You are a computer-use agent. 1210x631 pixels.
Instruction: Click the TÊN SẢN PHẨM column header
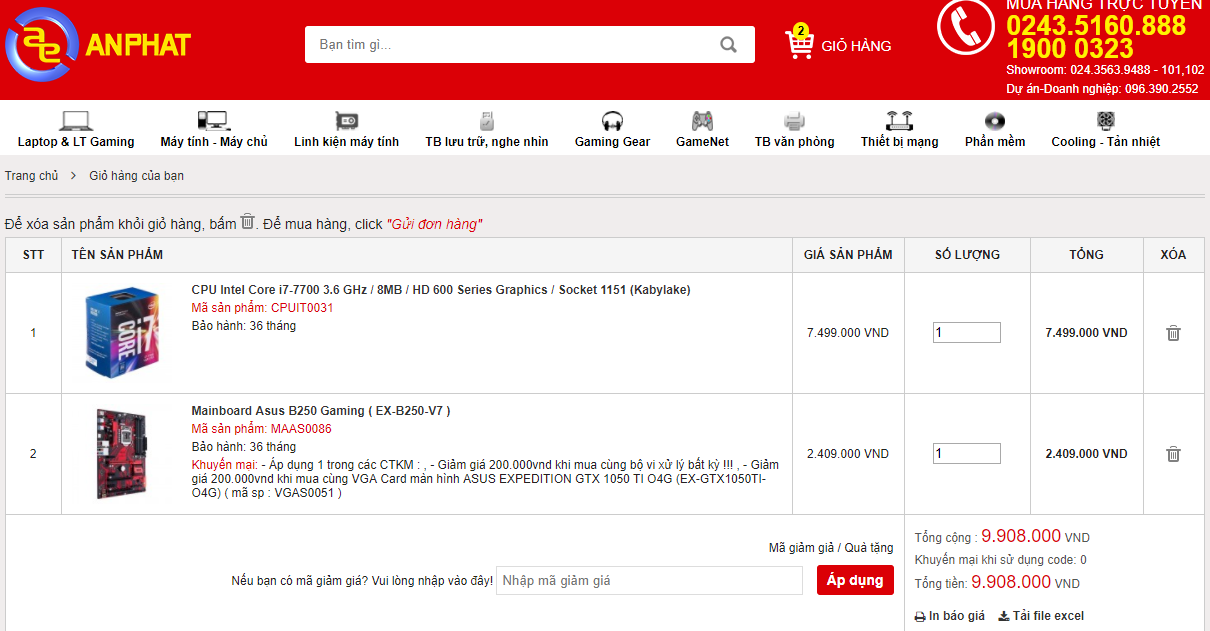point(117,255)
